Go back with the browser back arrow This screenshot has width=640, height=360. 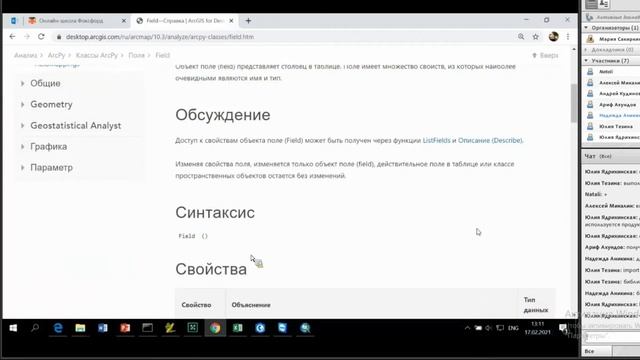click(12, 37)
